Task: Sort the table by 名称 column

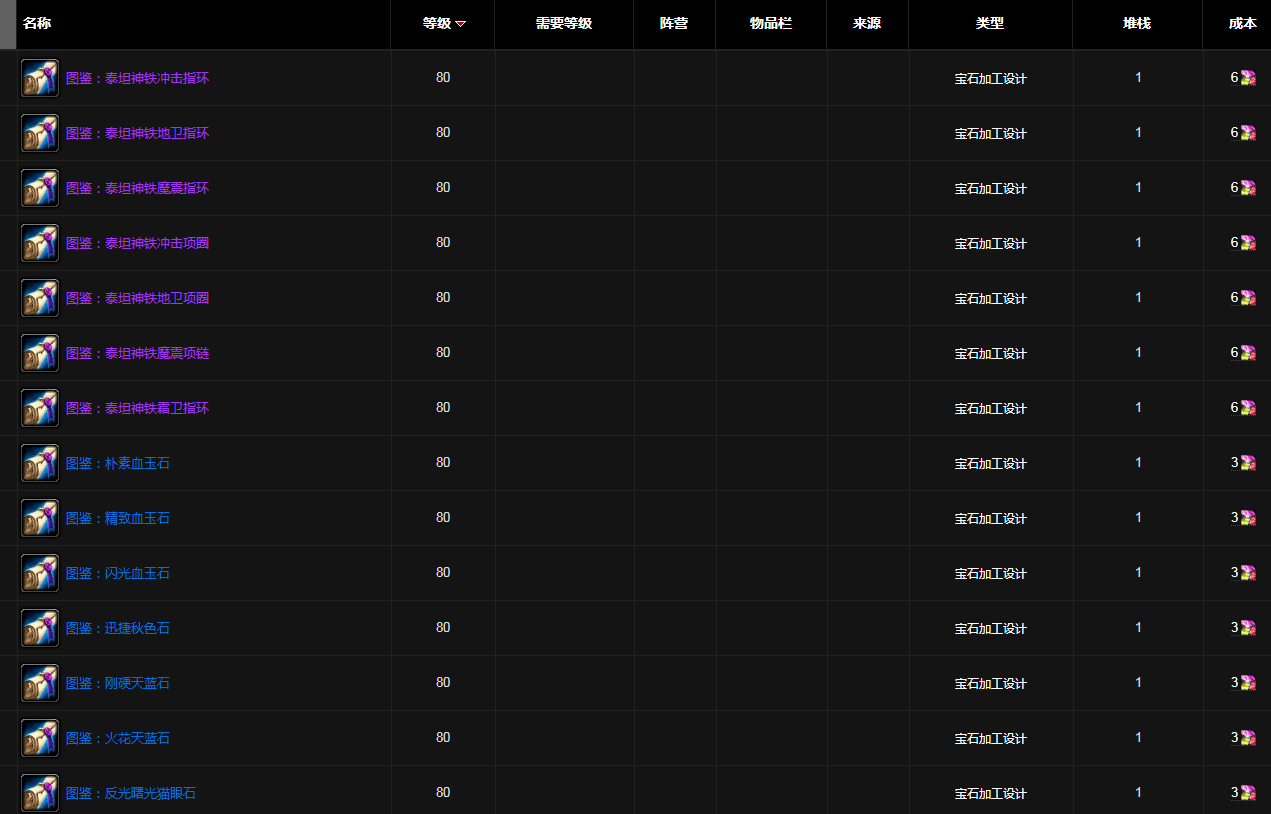Action: pos(37,24)
